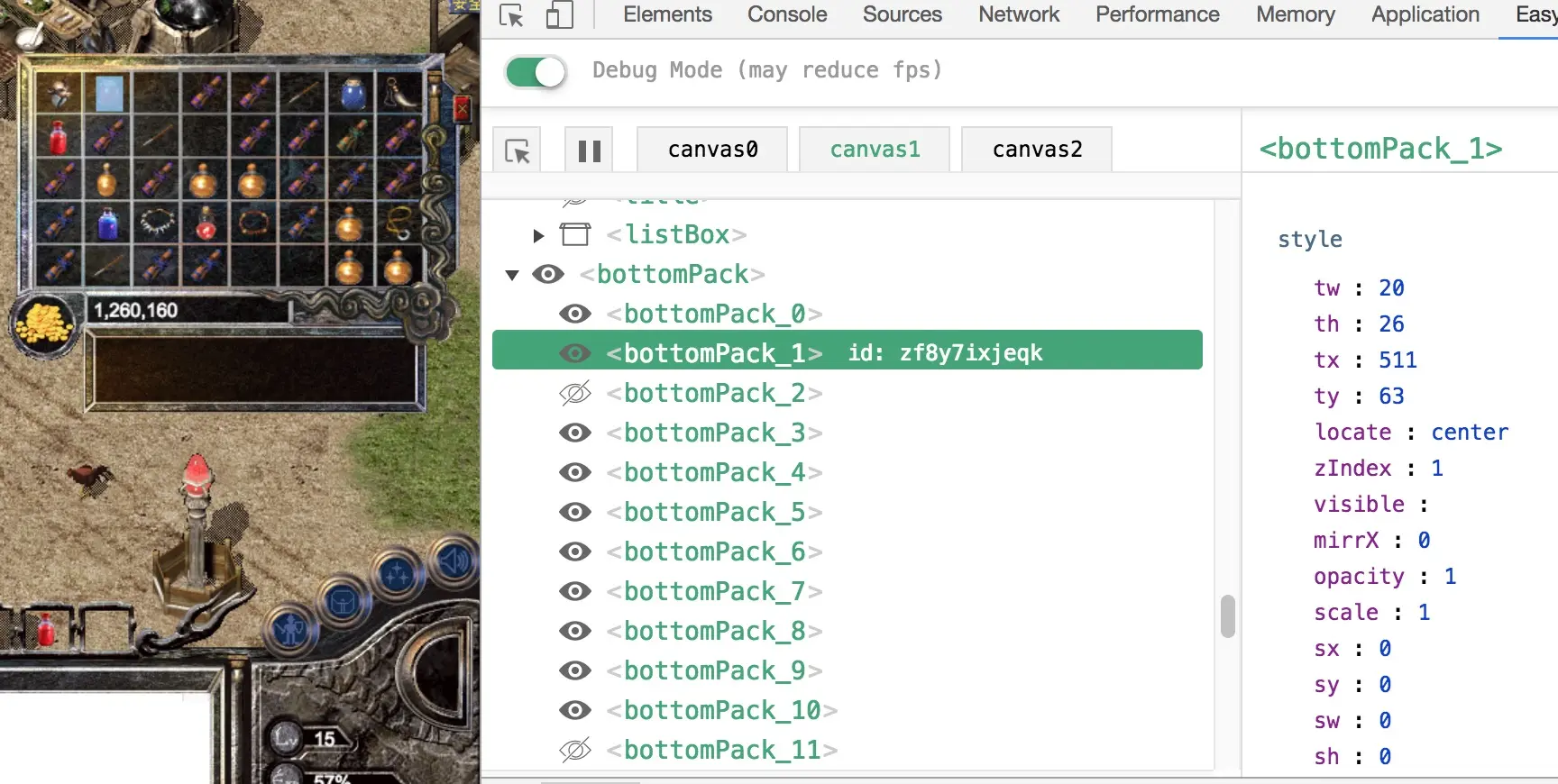Toggle visibility of bottomPack_7
1558x784 pixels.
[575, 591]
